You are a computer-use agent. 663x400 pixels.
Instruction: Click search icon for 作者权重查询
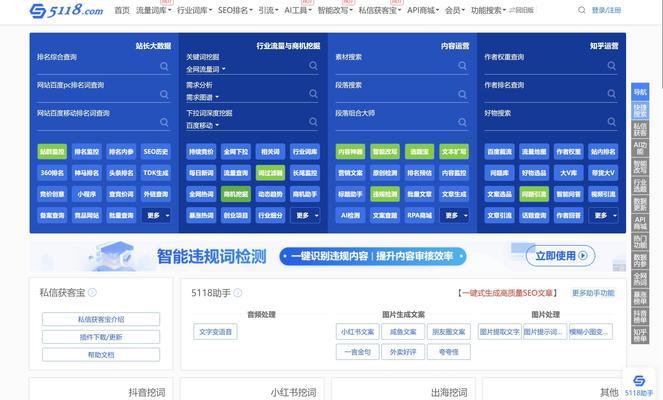[x=611, y=66]
